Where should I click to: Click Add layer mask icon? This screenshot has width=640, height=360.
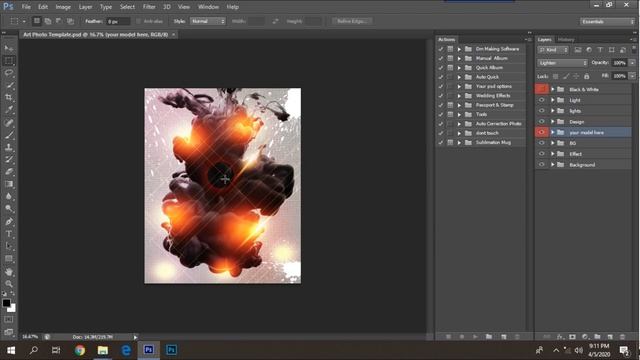[x=572, y=337]
